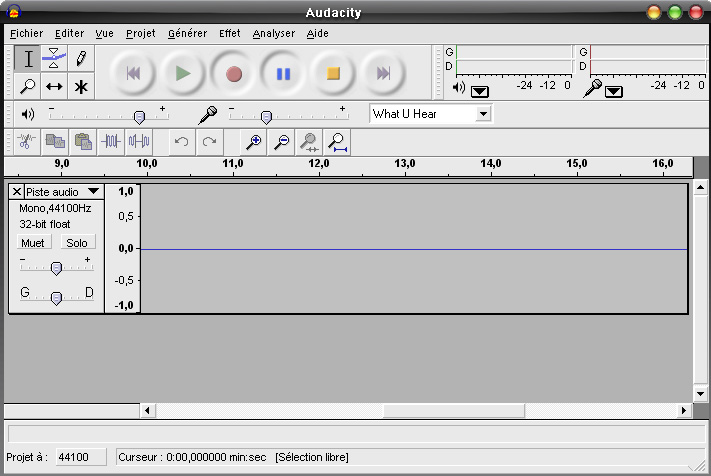
Task: Click horizontal scrollbar right arrow
Action: pyautogui.click(x=684, y=411)
